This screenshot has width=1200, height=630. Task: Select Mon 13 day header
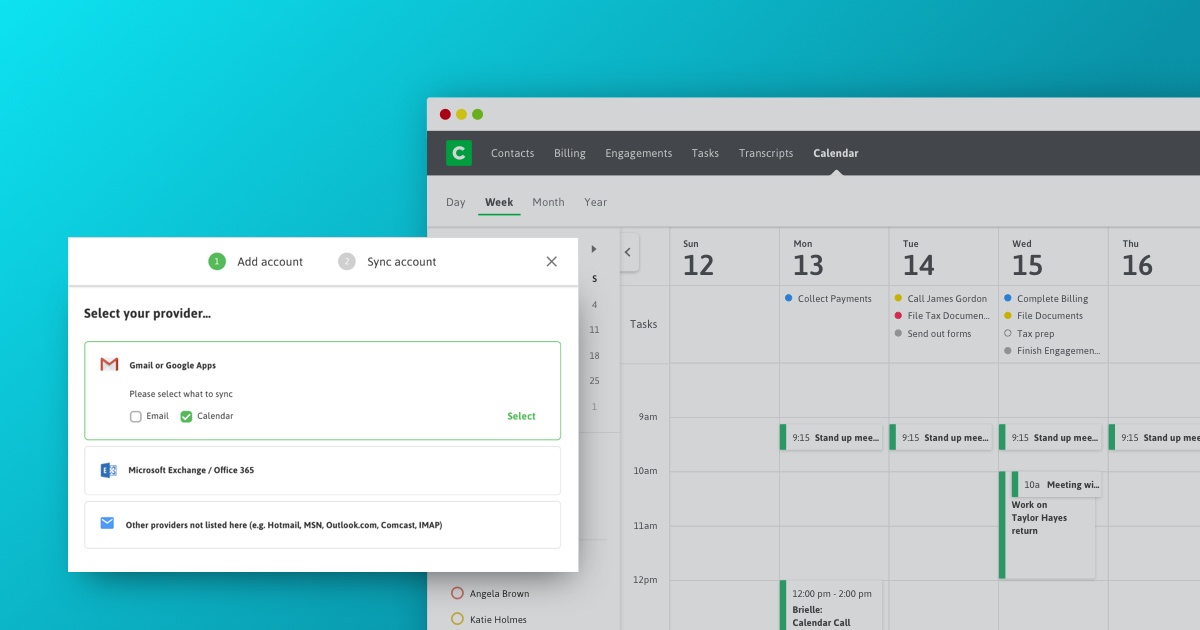(x=808, y=258)
